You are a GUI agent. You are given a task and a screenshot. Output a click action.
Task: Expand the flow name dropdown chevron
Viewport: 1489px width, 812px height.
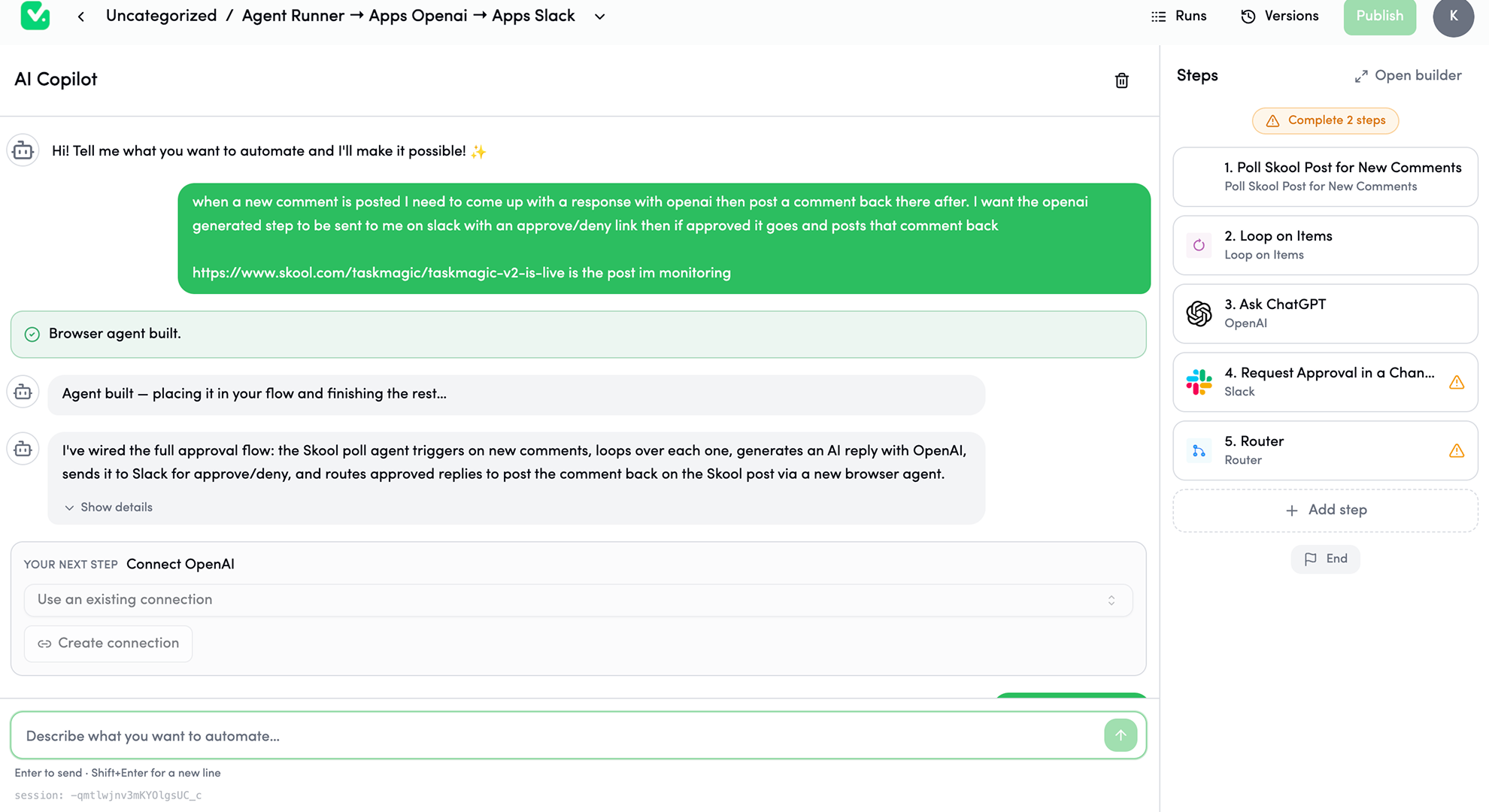[599, 17]
